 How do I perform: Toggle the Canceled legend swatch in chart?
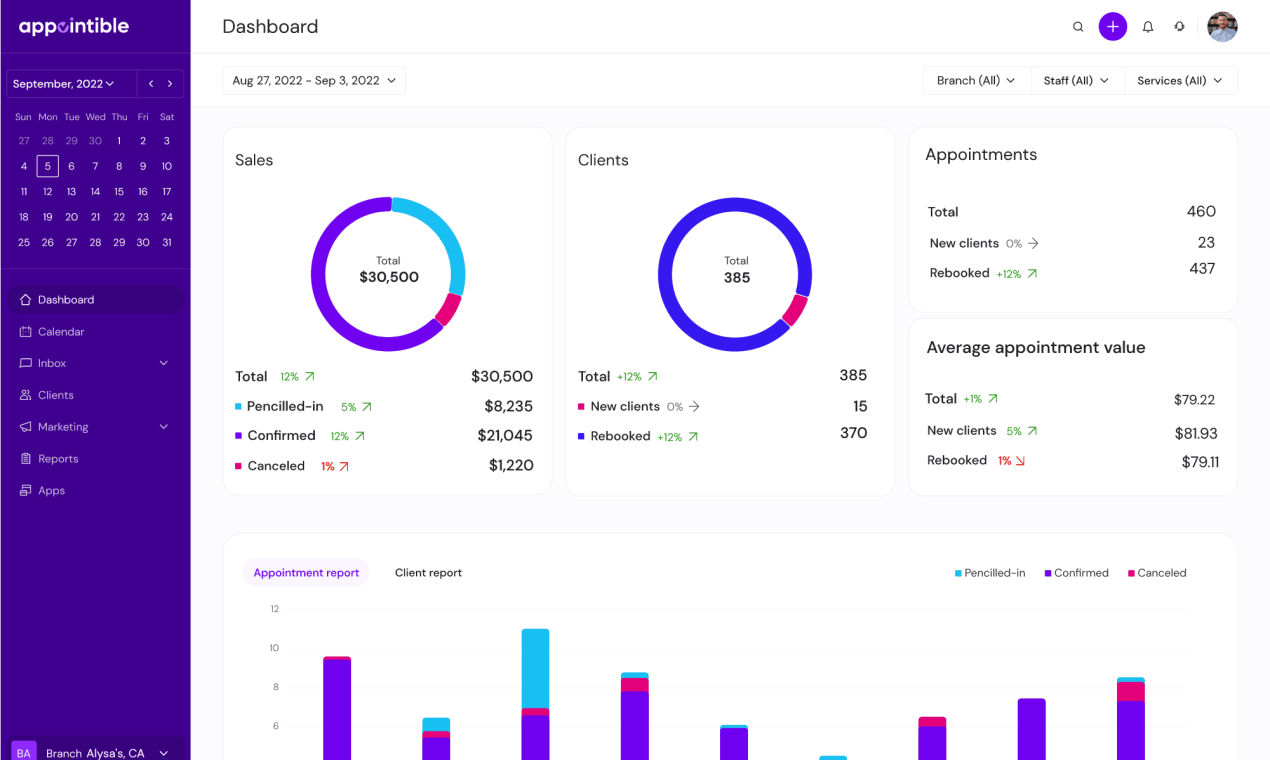click(1132, 573)
